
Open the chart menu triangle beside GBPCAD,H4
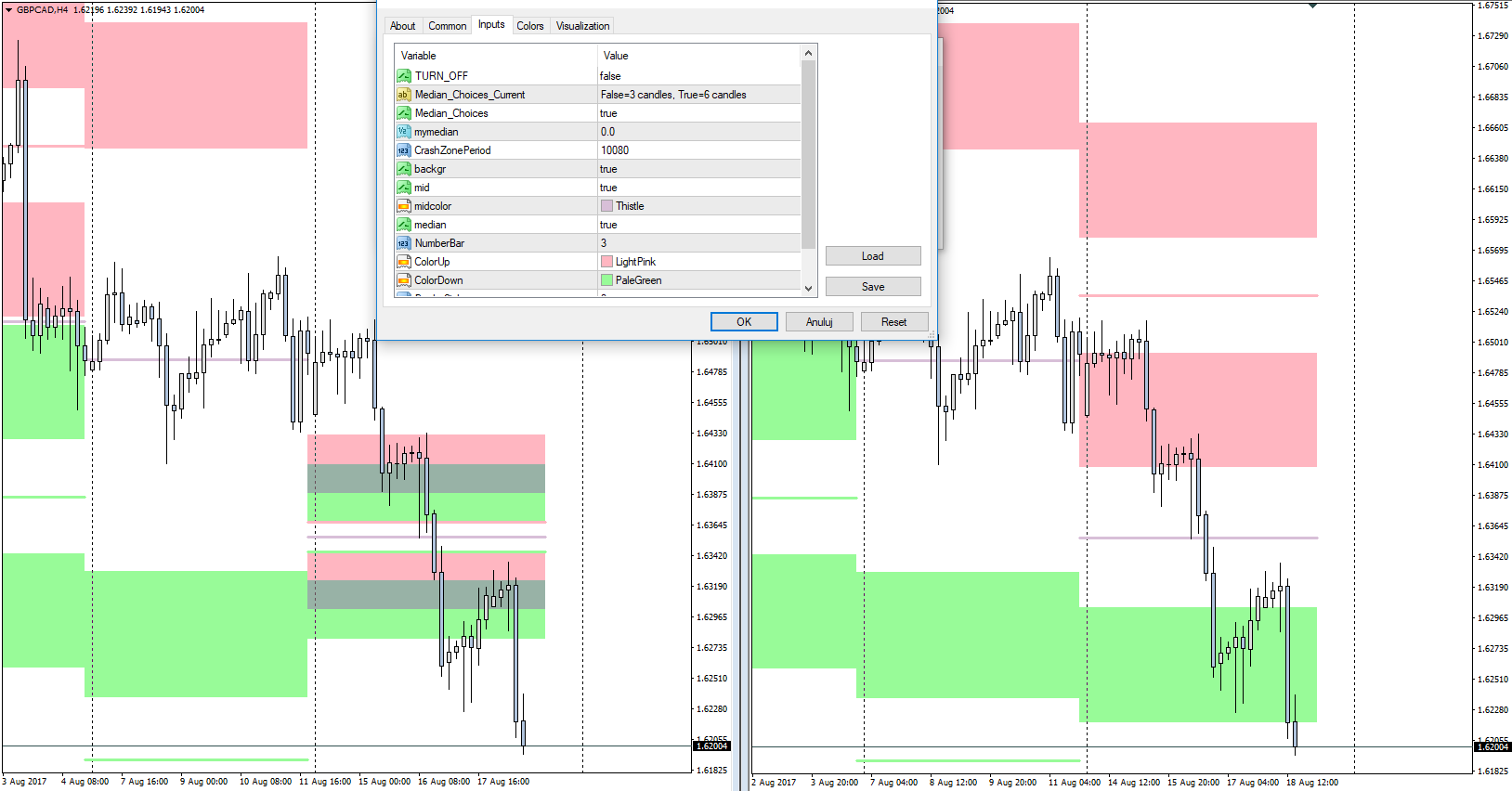[x=8, y=10]
